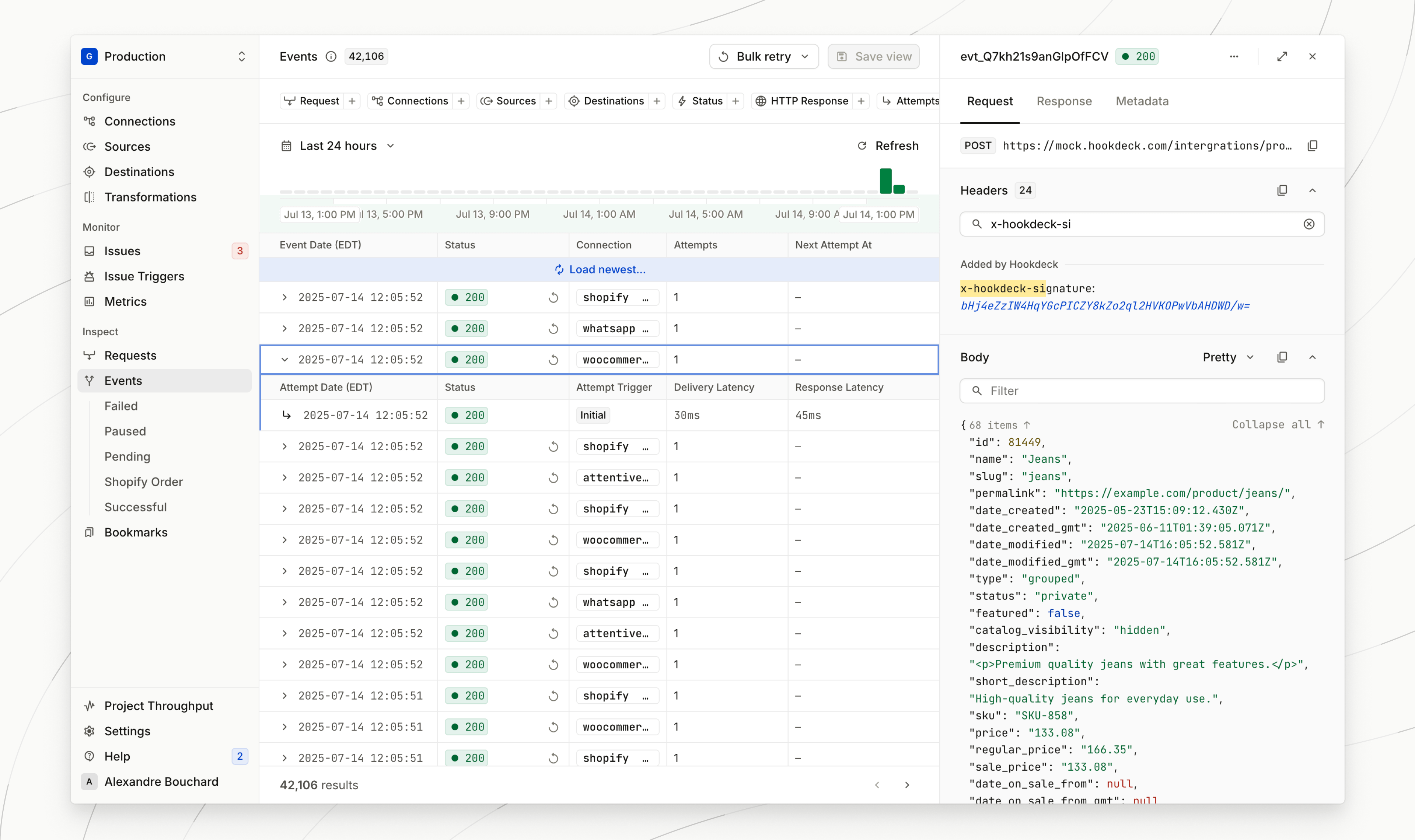The width and height of the screenshot is (1415, 840).
Task: Open the Last 24 hours dropdown
Action: [339, 146]
